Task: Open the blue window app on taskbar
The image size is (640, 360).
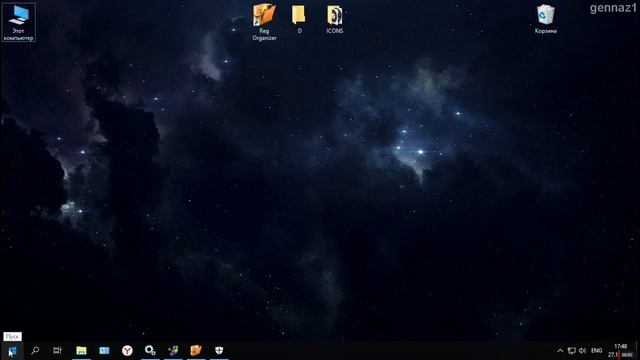Action: (104, 351)
